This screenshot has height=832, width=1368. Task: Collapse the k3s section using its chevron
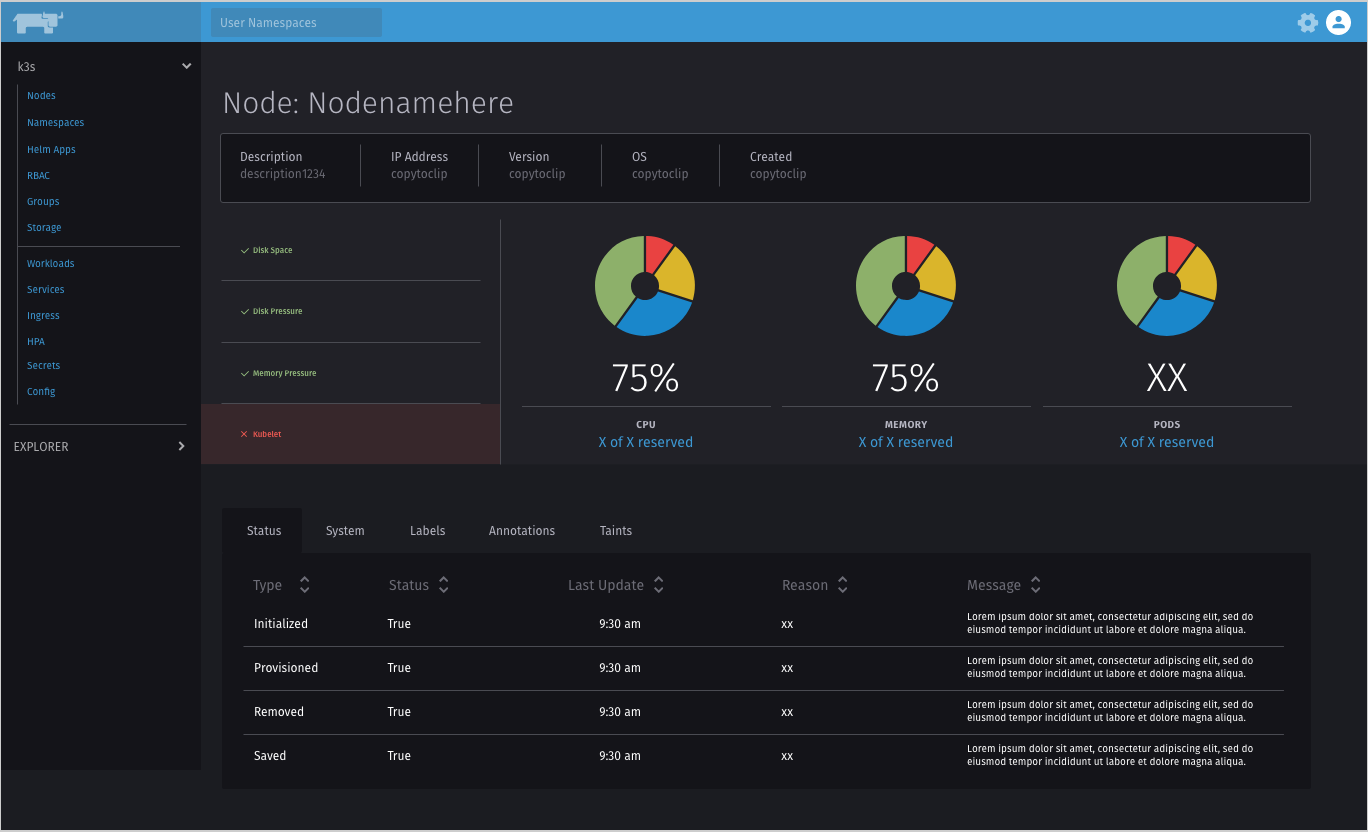coord(186,65)
